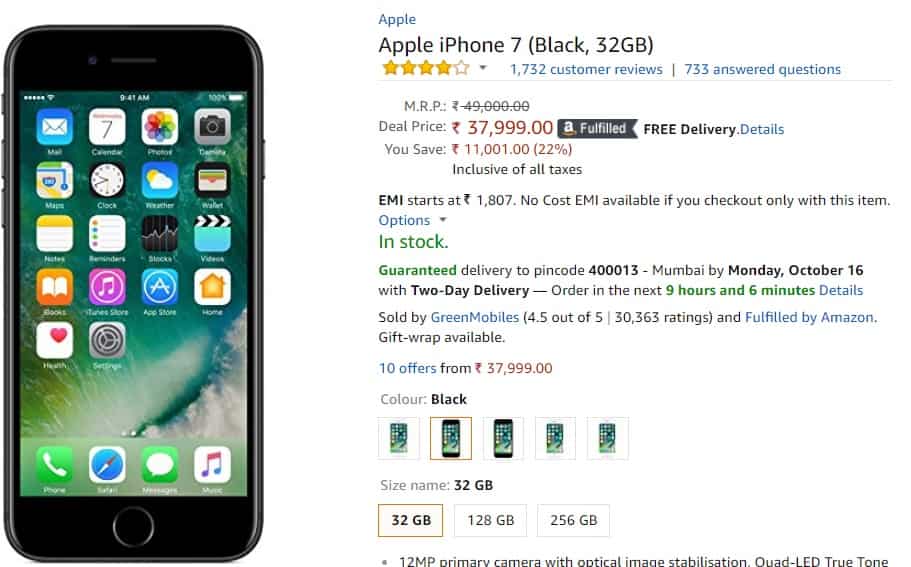Screen dimensions: 911x567
Task: Open the Apple brand link
Action: click(397, 19)
